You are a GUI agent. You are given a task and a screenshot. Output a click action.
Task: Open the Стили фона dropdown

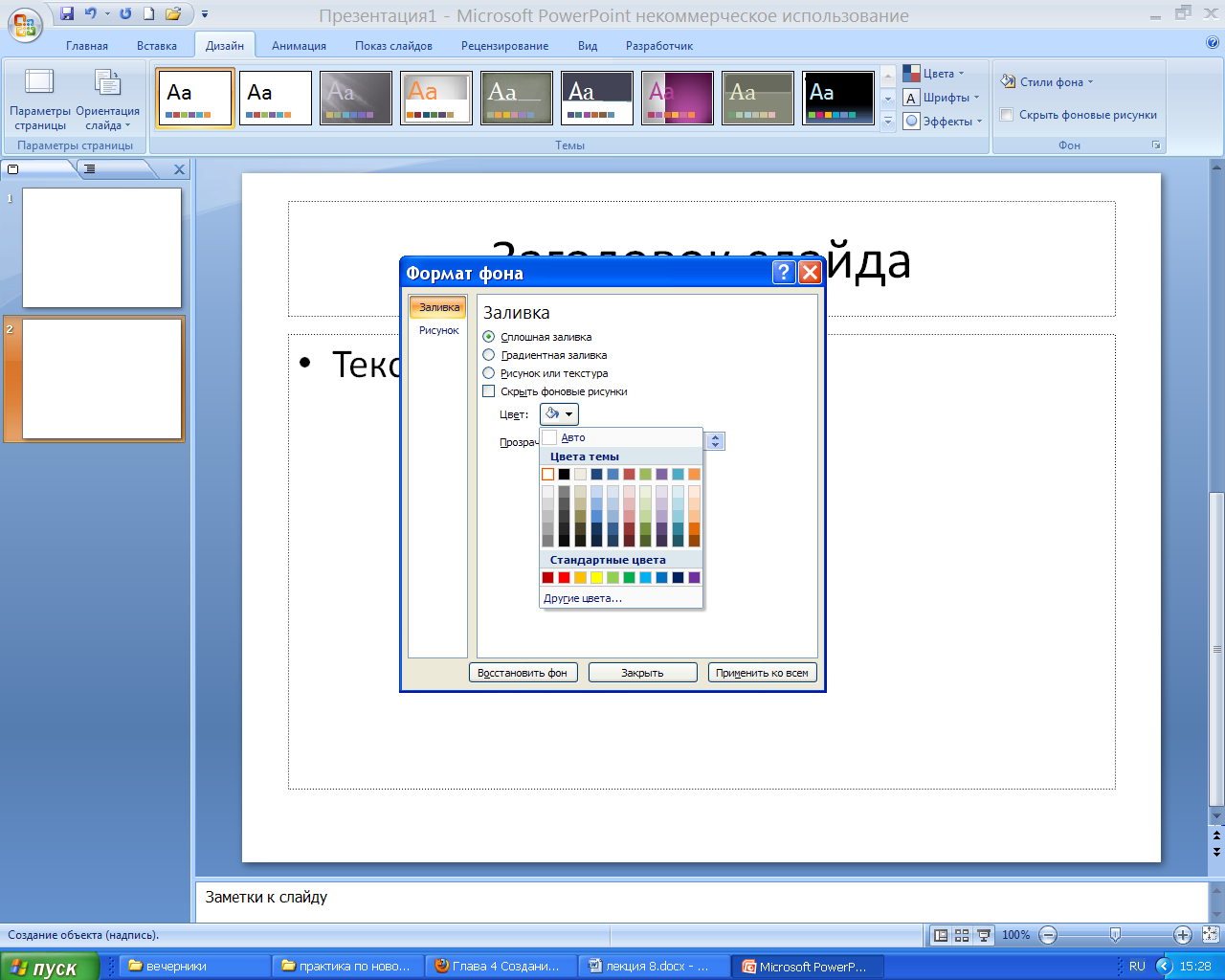1046,82
